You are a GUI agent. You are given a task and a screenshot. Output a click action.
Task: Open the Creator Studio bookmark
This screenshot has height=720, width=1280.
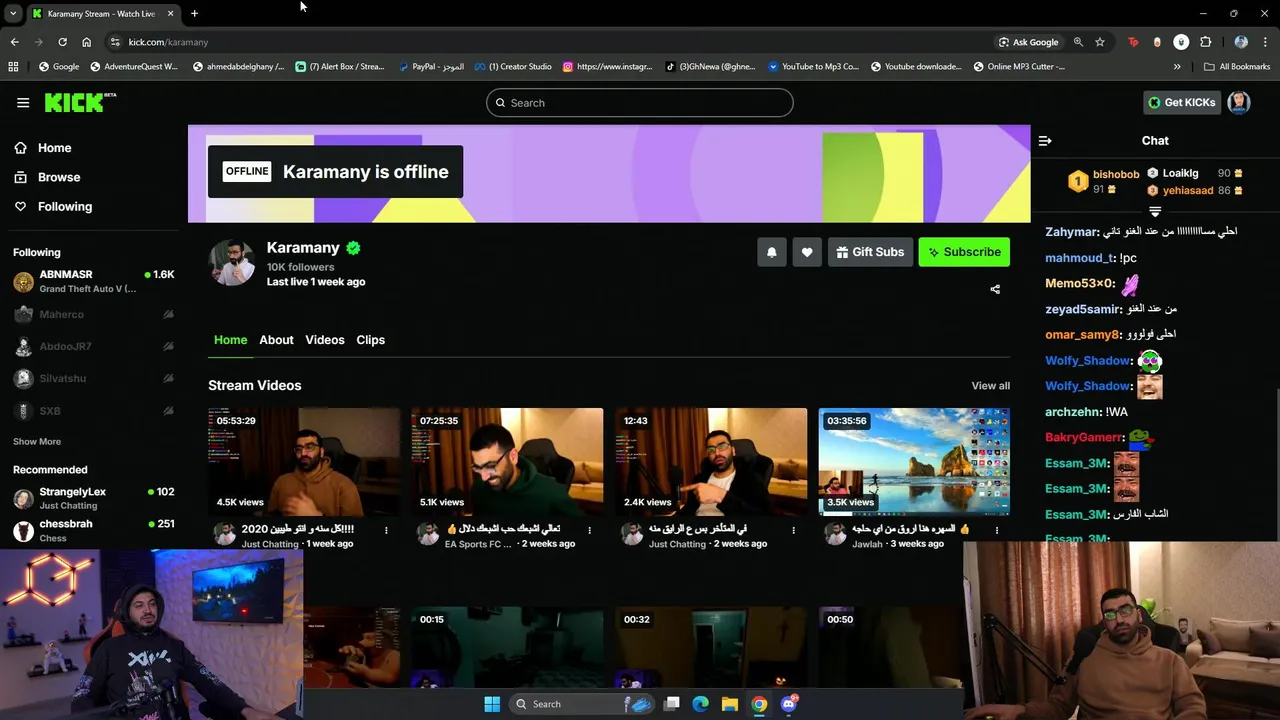click(x=513, y=67)
